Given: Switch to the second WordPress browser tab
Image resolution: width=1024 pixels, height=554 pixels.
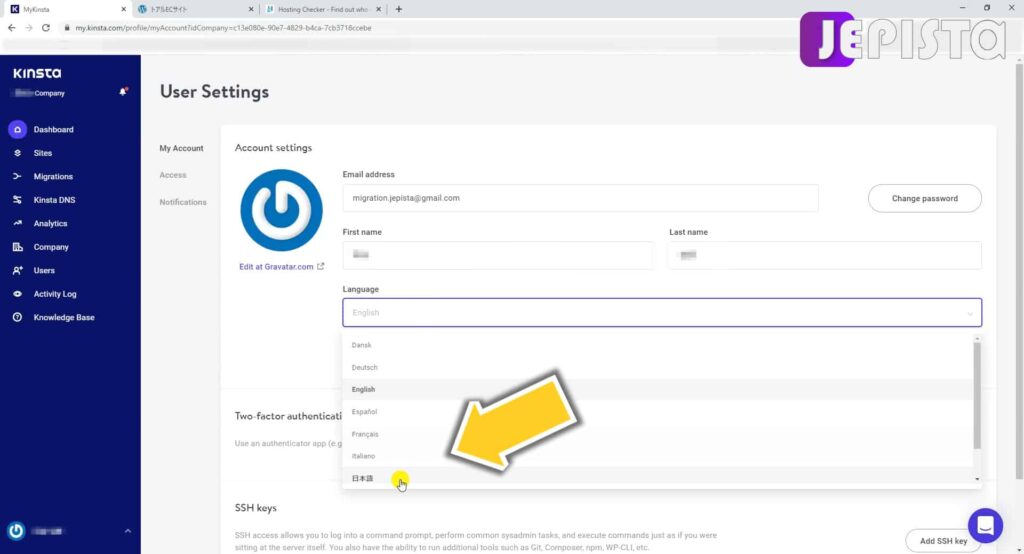Looking at the screenshot, I should [196, 9].
